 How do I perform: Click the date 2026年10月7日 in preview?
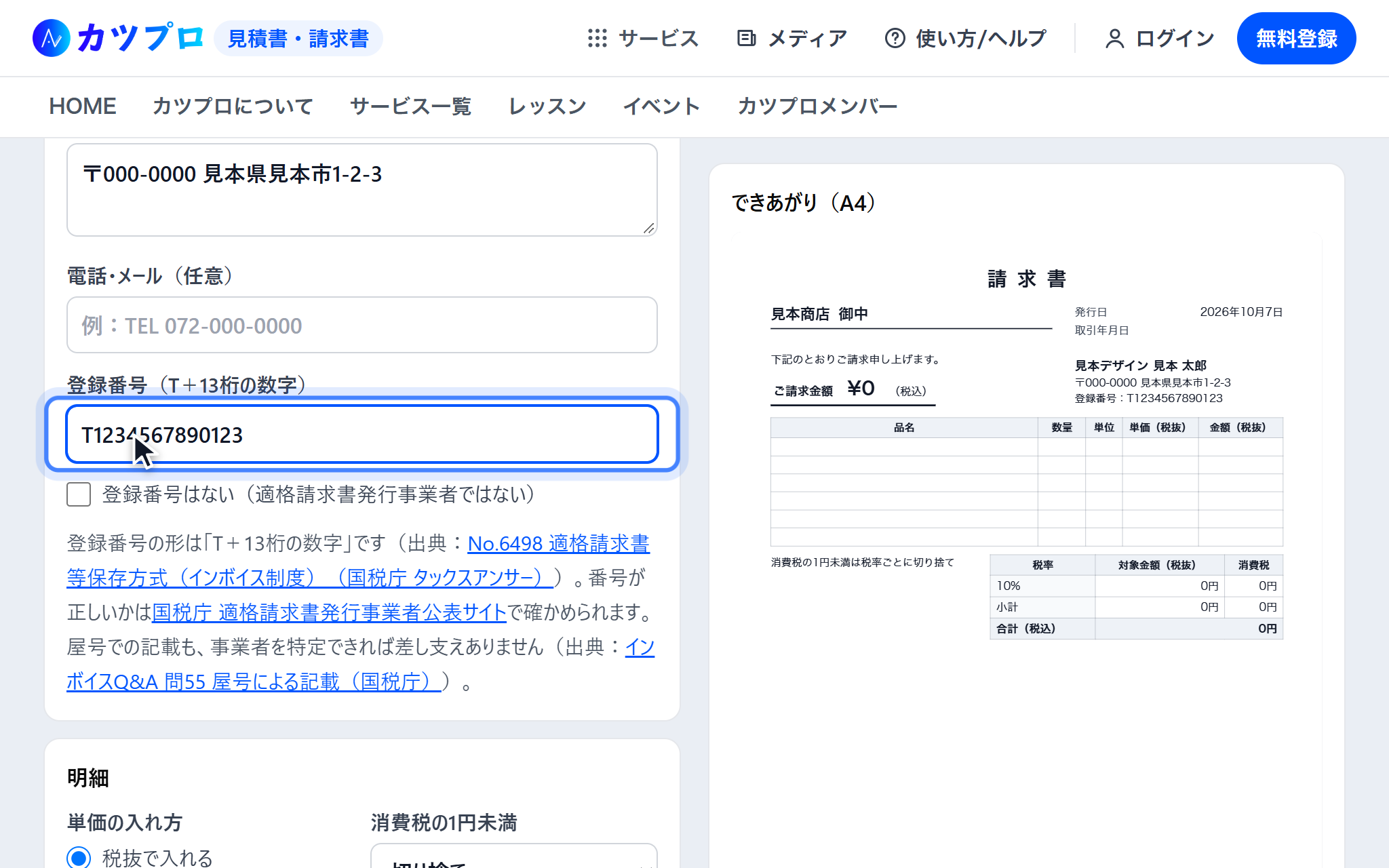(x=1241, y=312)
